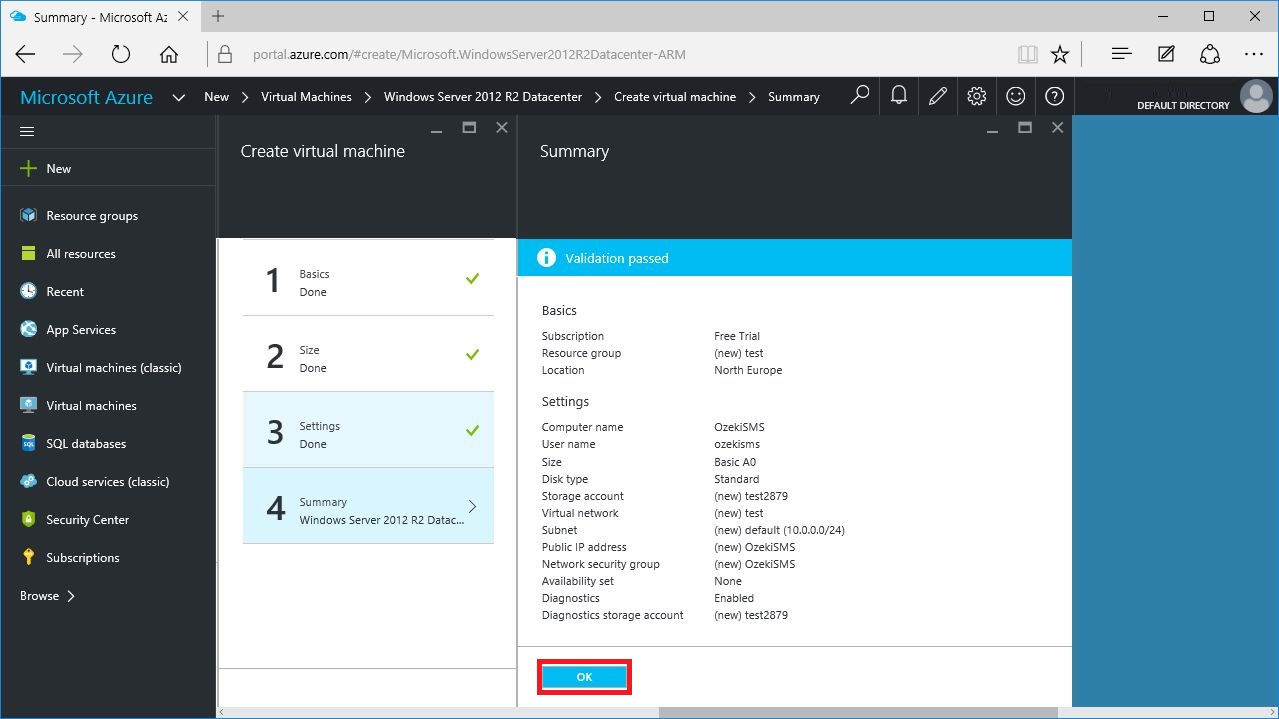Screen dimensions: 1279x719
Task: Click the Validation passed banner
Action: (794, 258)
